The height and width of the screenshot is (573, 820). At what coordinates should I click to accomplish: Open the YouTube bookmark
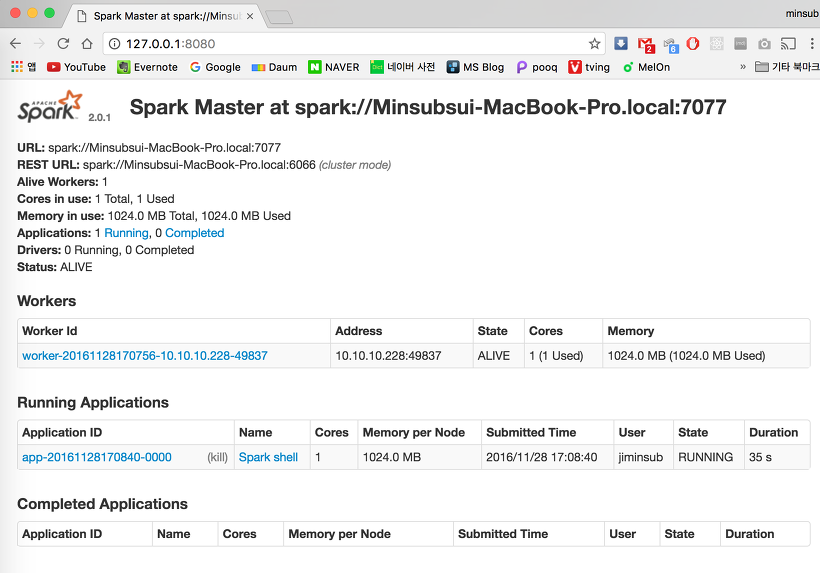click(76, 67)
